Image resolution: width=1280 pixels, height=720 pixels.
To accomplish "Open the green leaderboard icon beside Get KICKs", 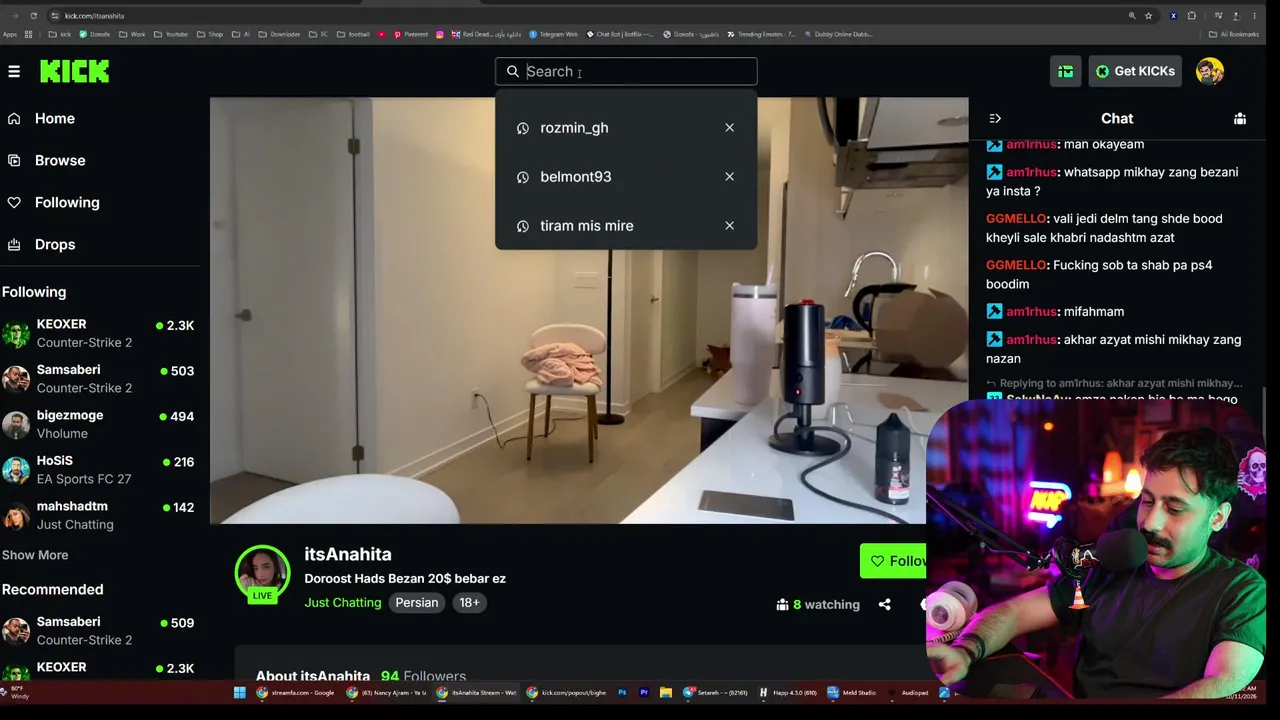I will coord(1065,71).
